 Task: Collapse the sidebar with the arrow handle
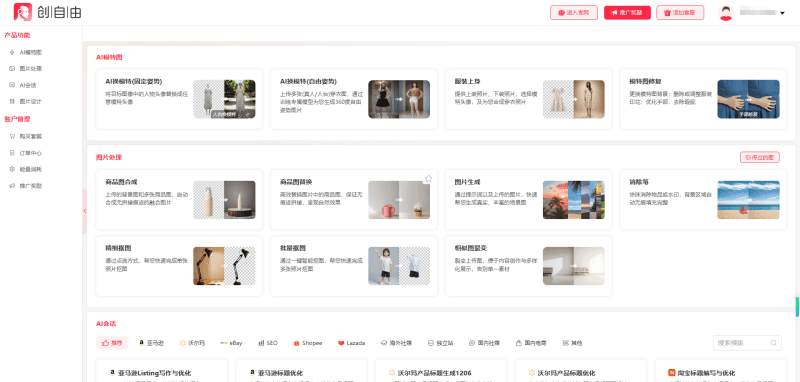pos(85,211)
